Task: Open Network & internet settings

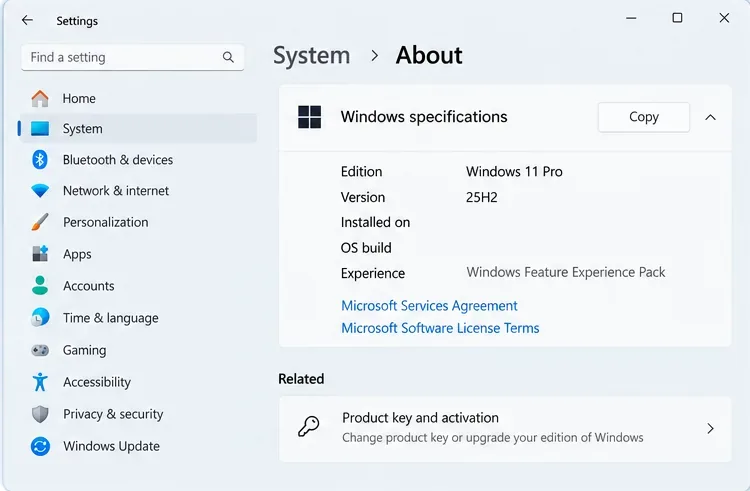Action: 139,191
